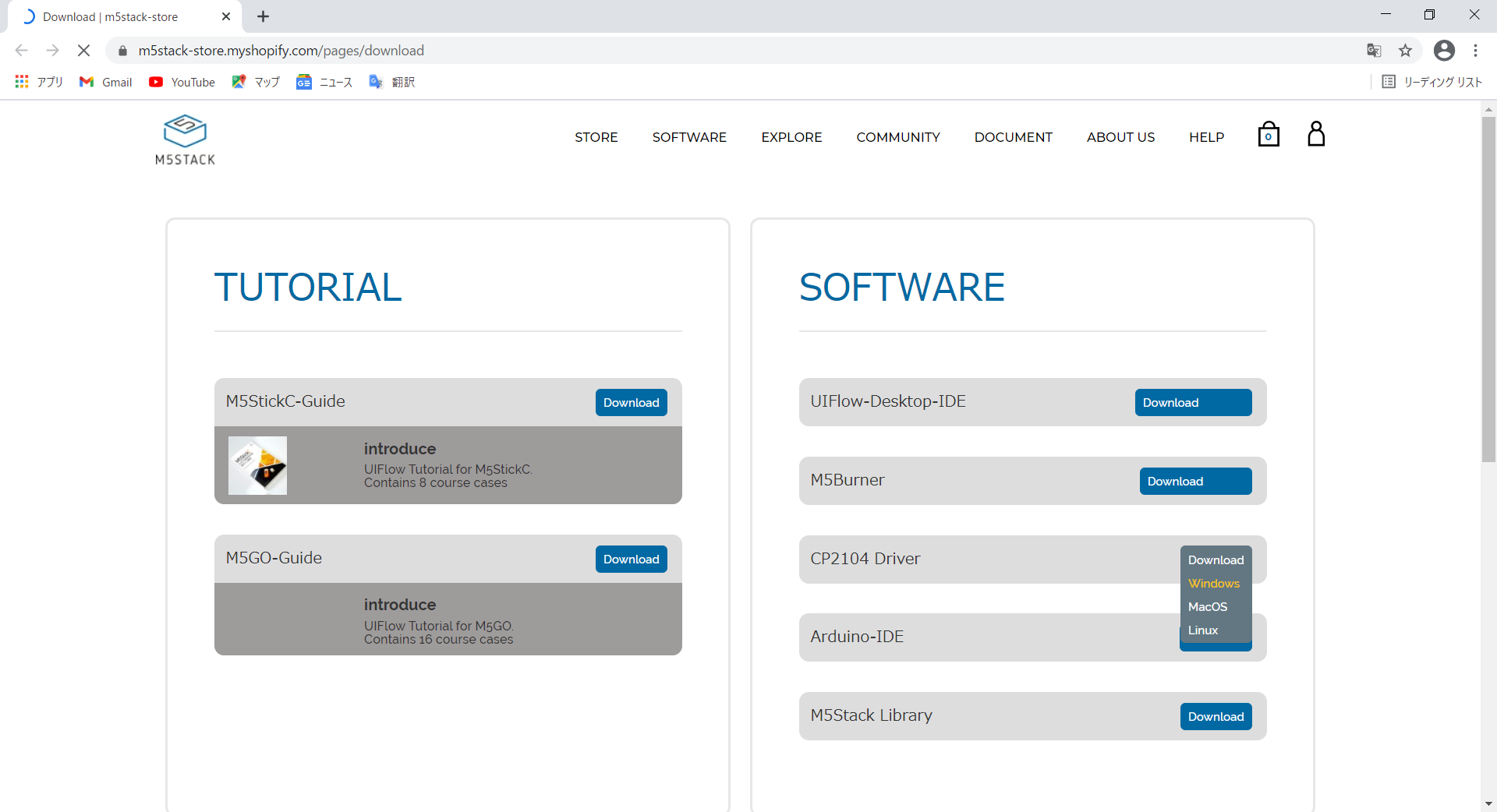
Task: Click the Google Translate page icon
Action: click(x=1374, y=50)
